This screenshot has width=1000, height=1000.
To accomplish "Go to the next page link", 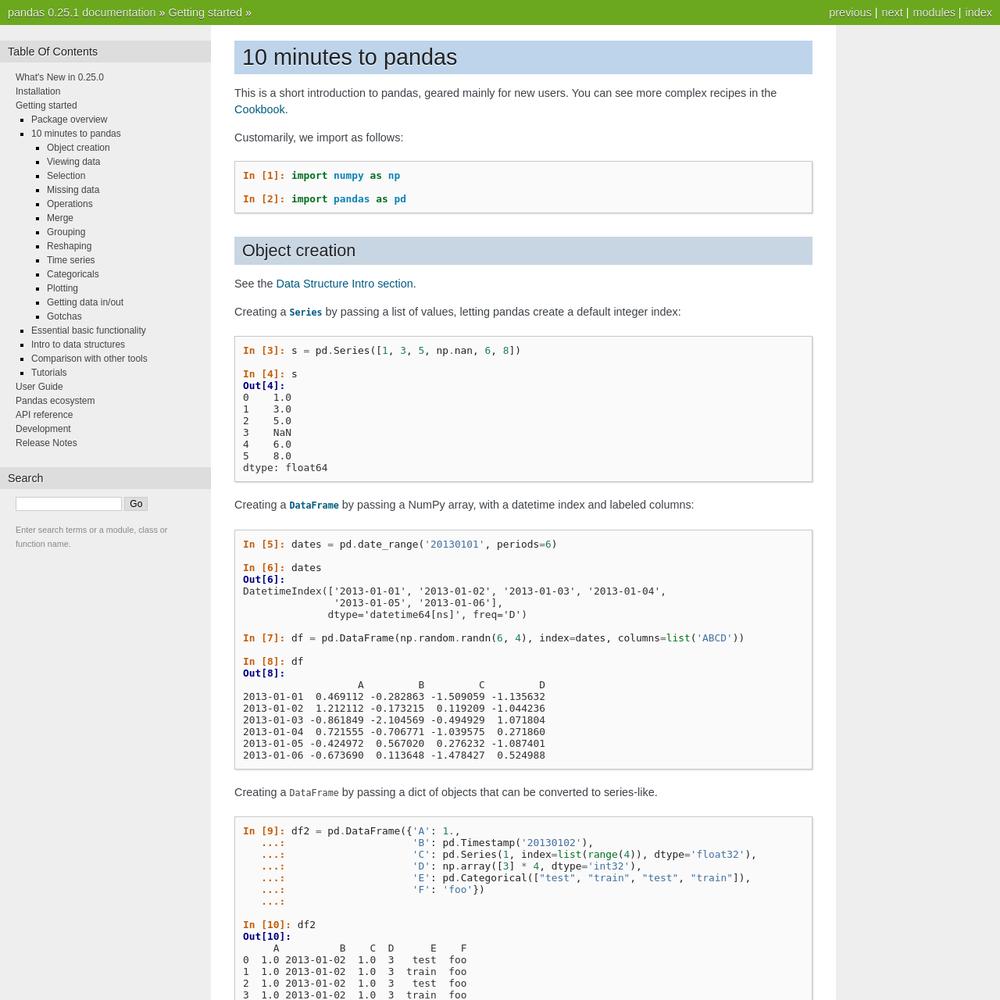I will tap(892, 12).
